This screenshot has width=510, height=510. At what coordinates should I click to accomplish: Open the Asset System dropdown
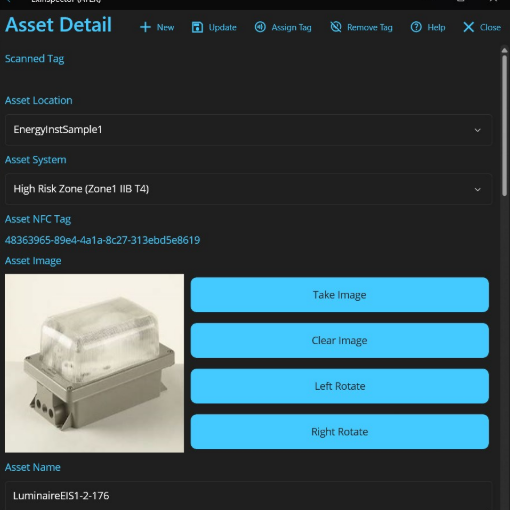248,189
